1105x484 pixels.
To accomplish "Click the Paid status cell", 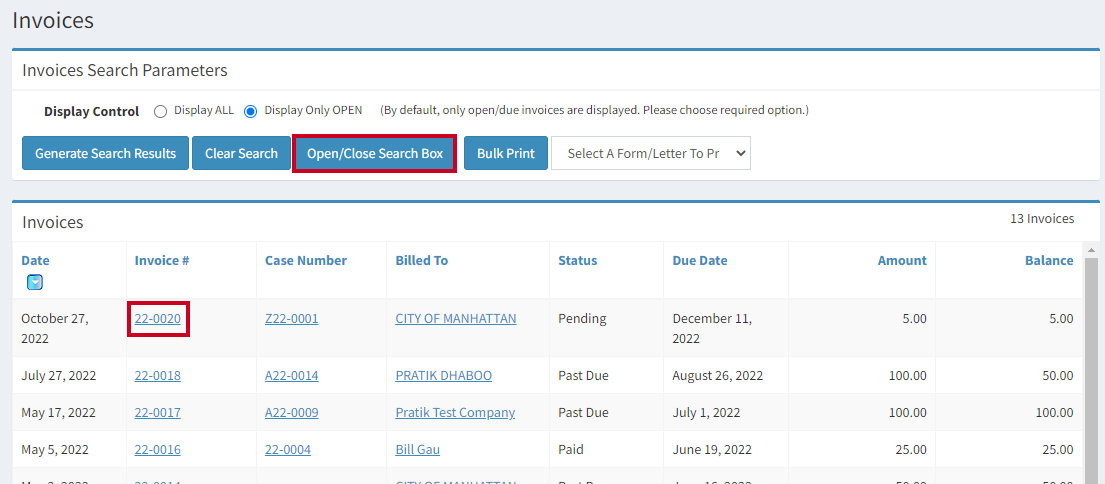I will (x=571, y=449).
